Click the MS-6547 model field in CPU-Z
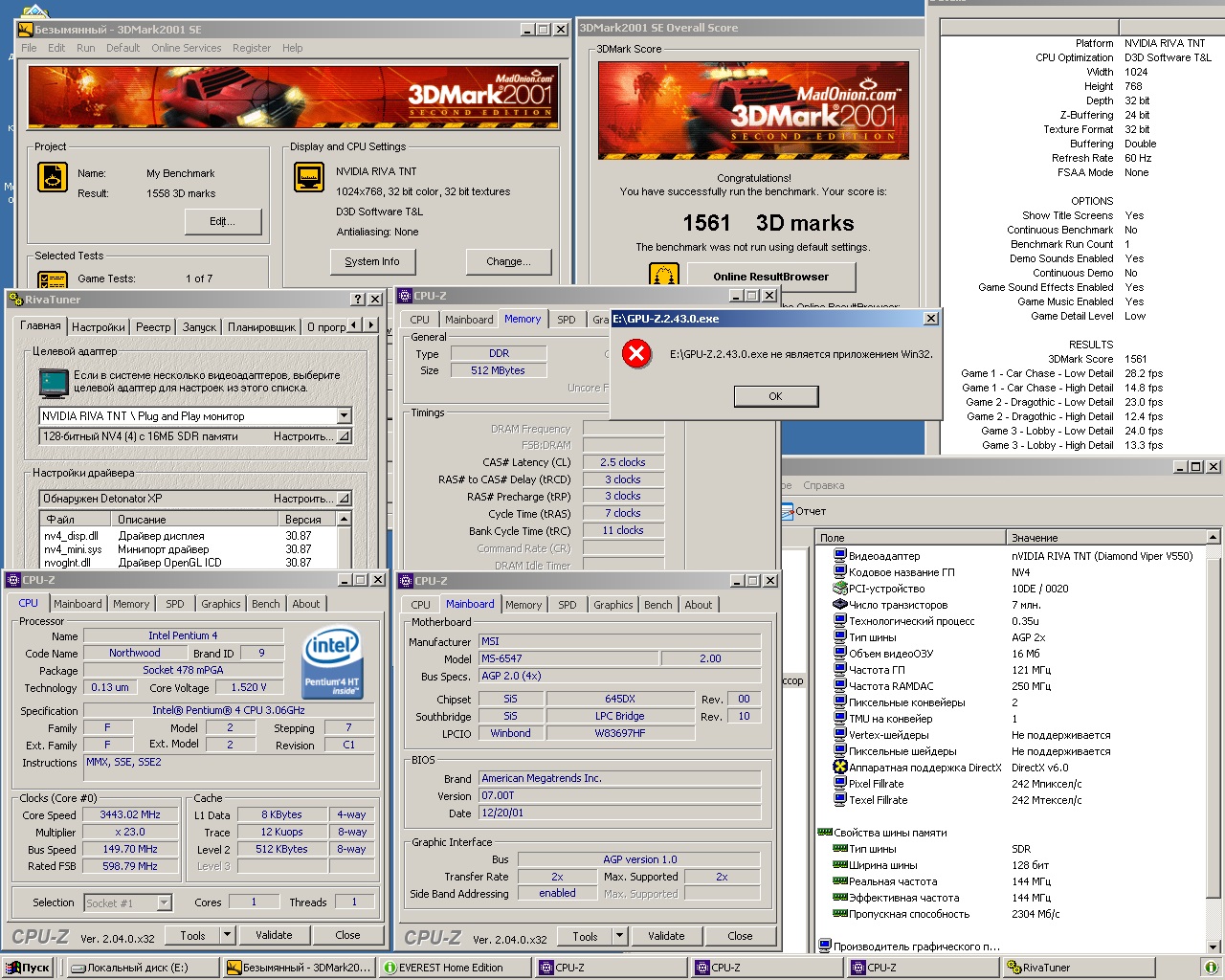This screenshot has height=980, width=1225. coord(567,658)
